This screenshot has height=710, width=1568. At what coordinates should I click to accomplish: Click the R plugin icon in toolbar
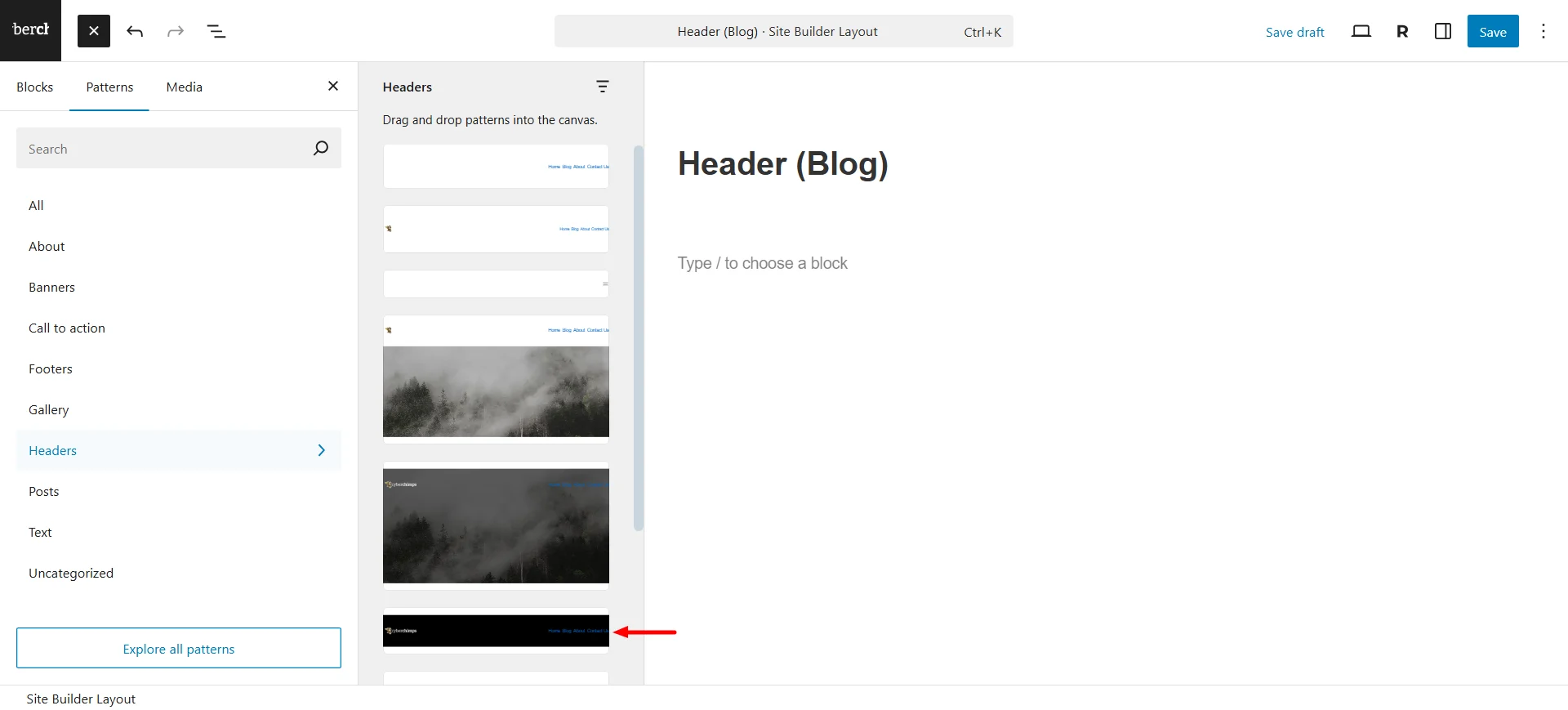click(x=1402, y=31)
